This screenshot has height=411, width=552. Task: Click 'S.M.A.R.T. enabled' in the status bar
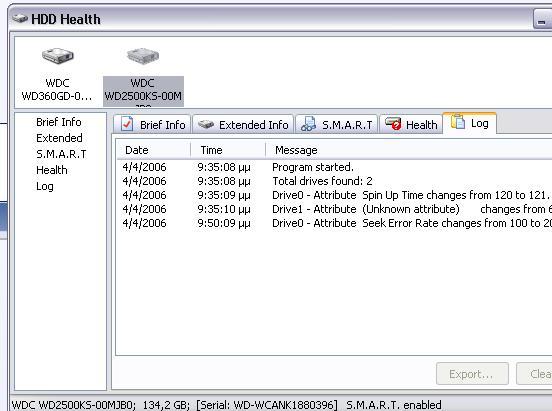coord(394,405)
